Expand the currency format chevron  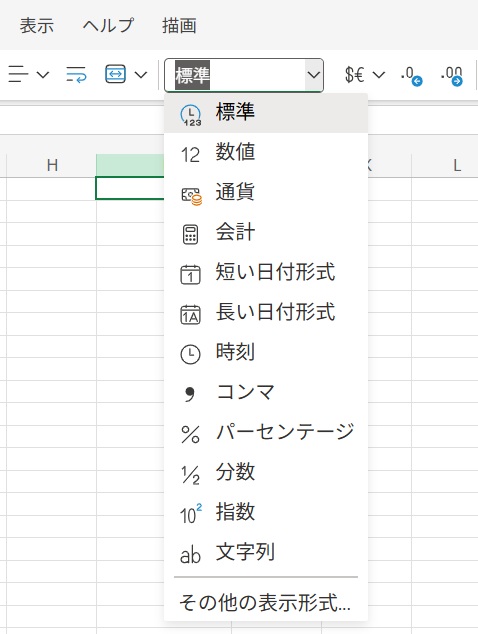point(379,75)
